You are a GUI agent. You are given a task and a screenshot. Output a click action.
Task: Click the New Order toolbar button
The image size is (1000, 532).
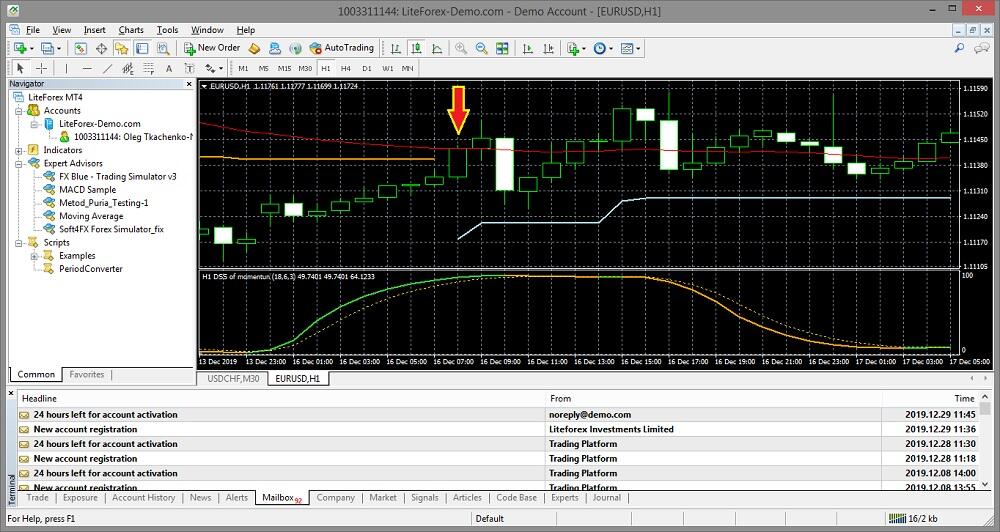(x=212, y=48)
